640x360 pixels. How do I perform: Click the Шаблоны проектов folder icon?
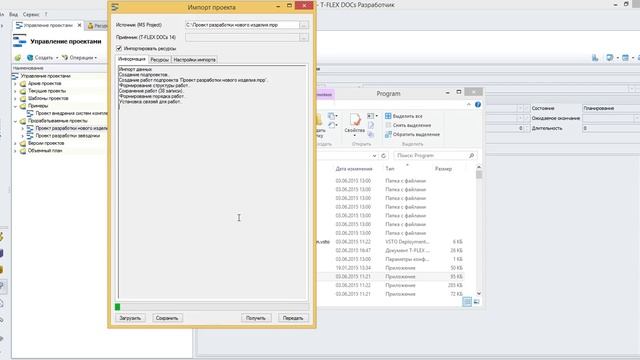pos(23,98)
